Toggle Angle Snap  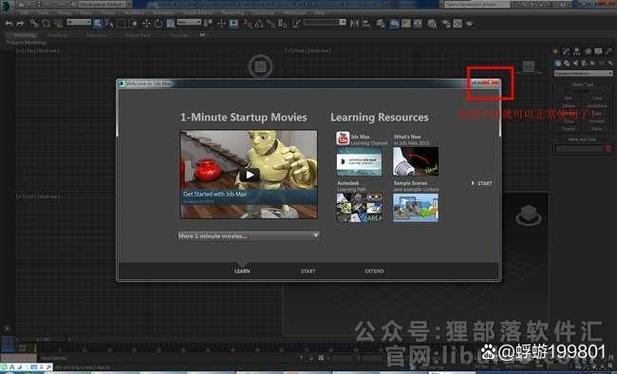(x=259, y=24)
